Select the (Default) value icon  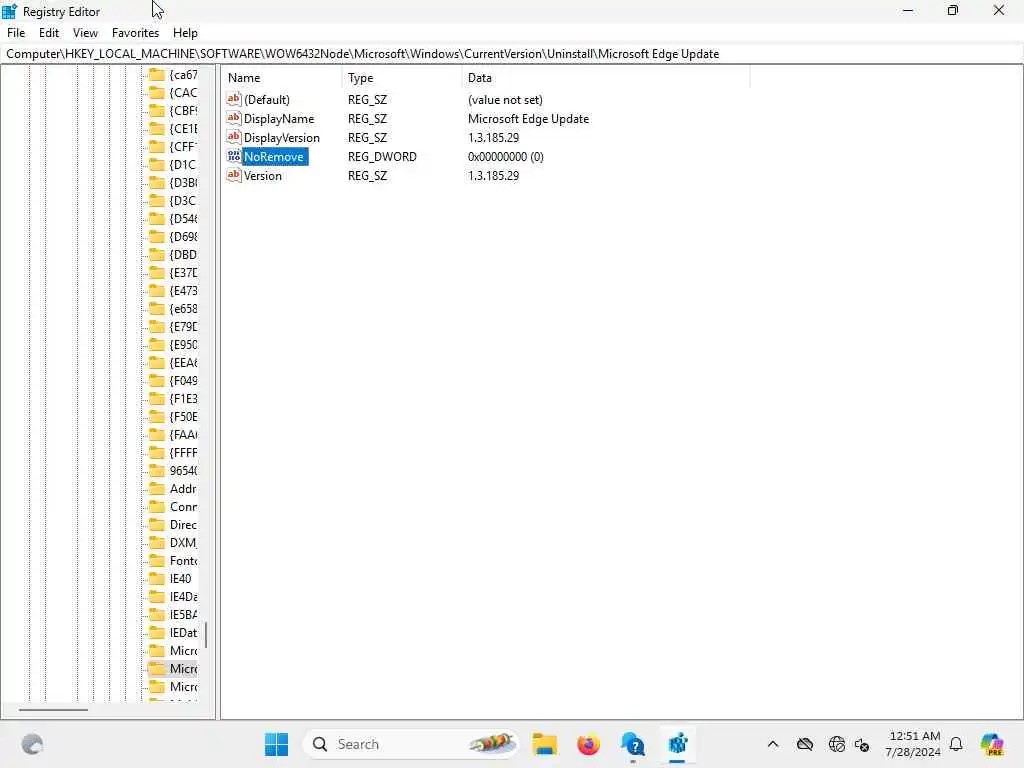[x=234, y=99]
